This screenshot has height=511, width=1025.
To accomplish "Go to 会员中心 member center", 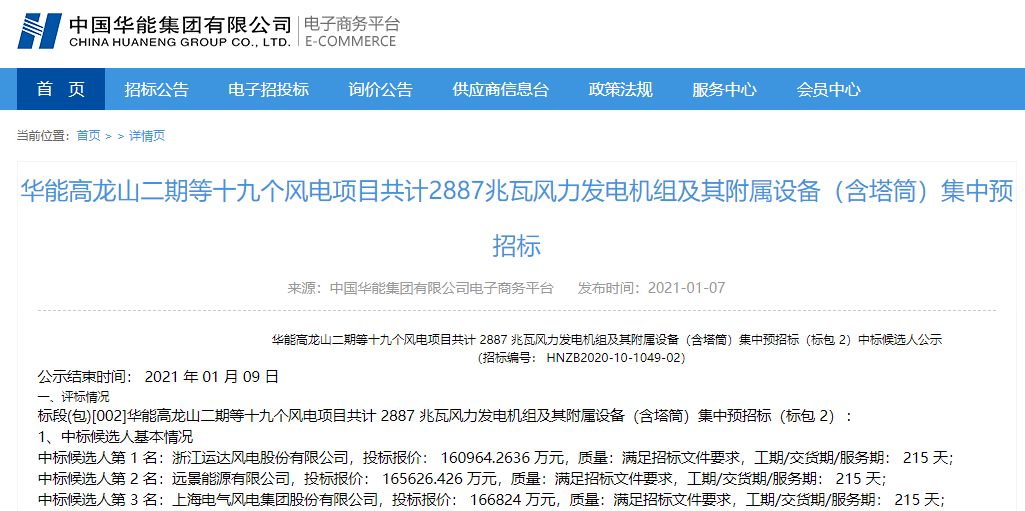I will (x=828, y=89).
